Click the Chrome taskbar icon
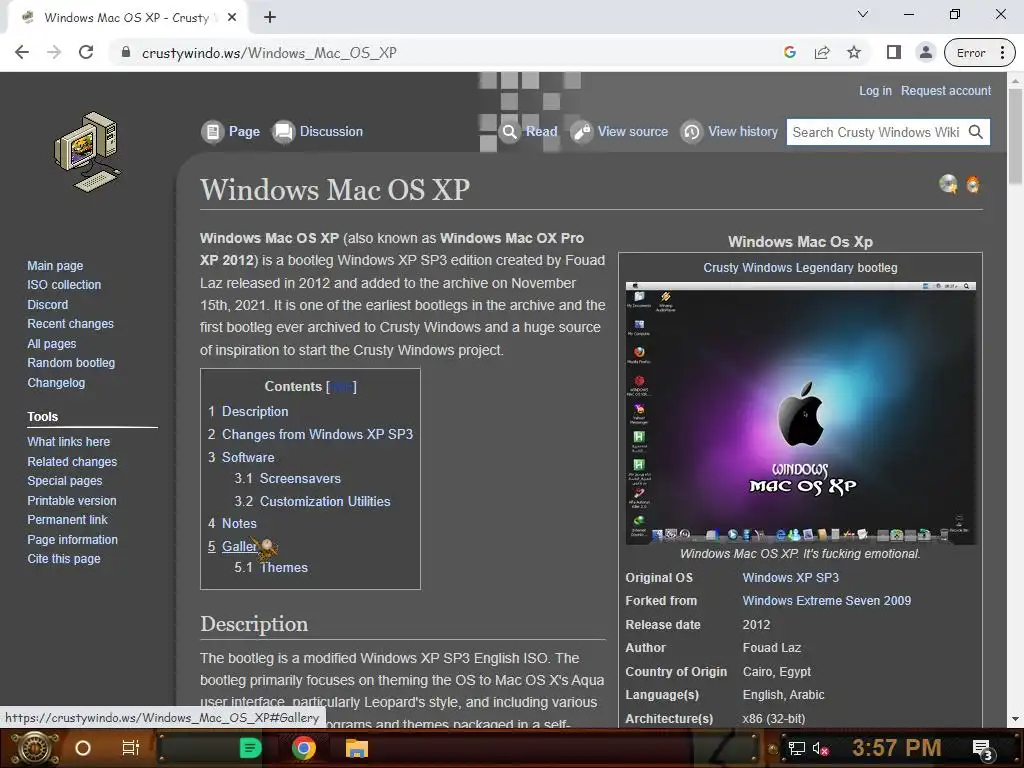 (304, 748)
